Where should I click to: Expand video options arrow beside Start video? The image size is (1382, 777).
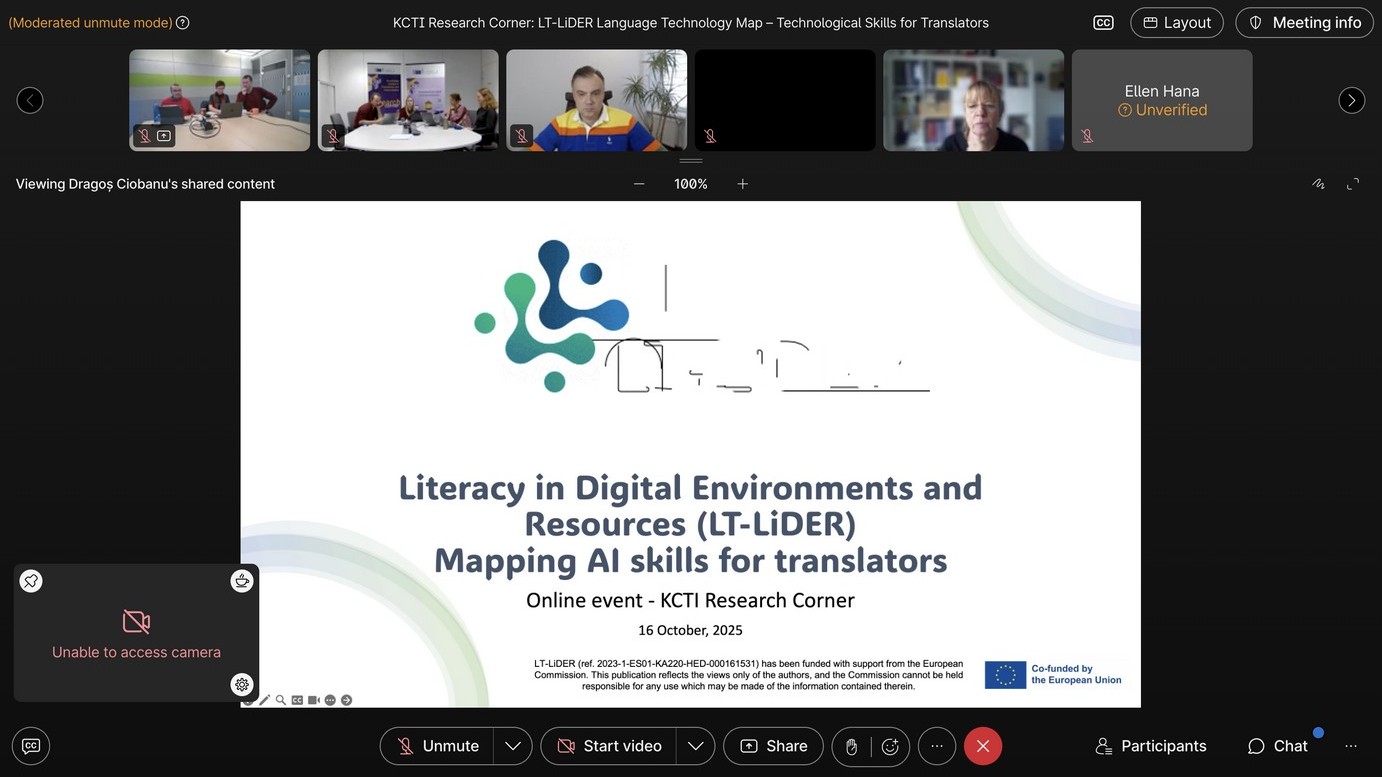tap(695, 746)
